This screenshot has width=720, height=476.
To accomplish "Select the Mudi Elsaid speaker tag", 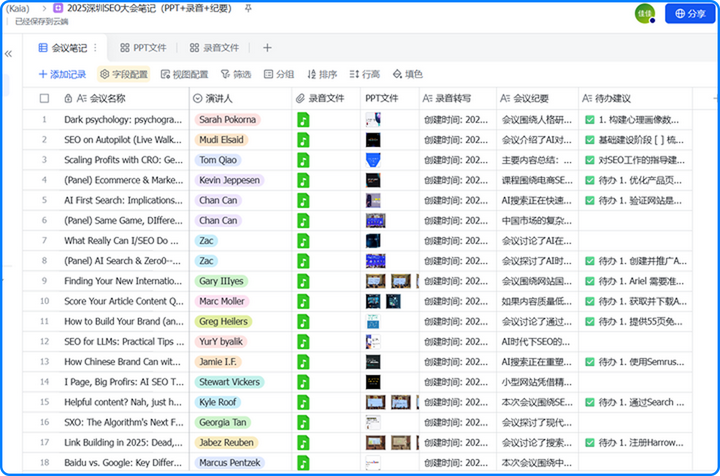I will 221,140.
